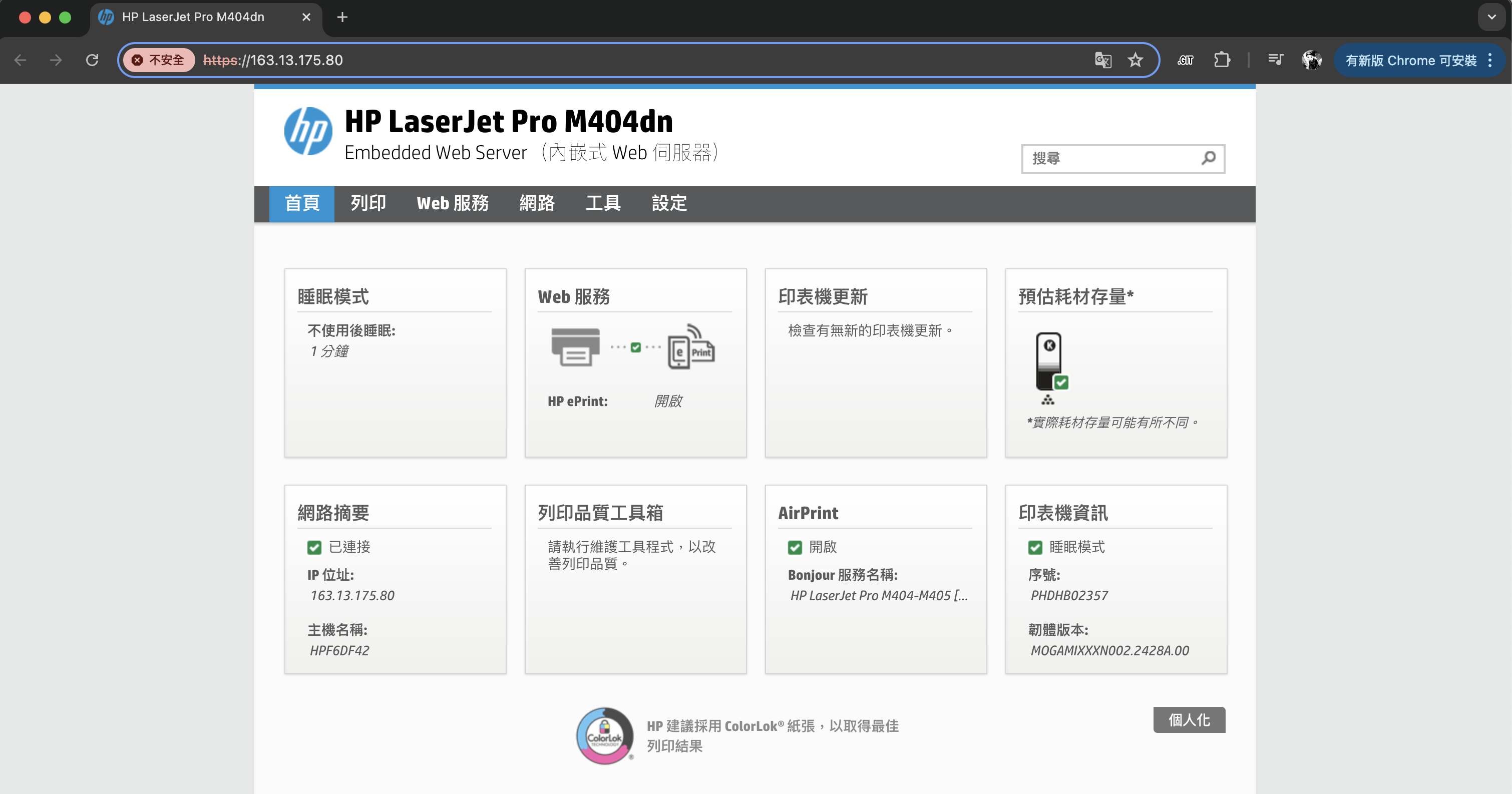Open the 網路摘要 card heading

click(x=333, y=513)
